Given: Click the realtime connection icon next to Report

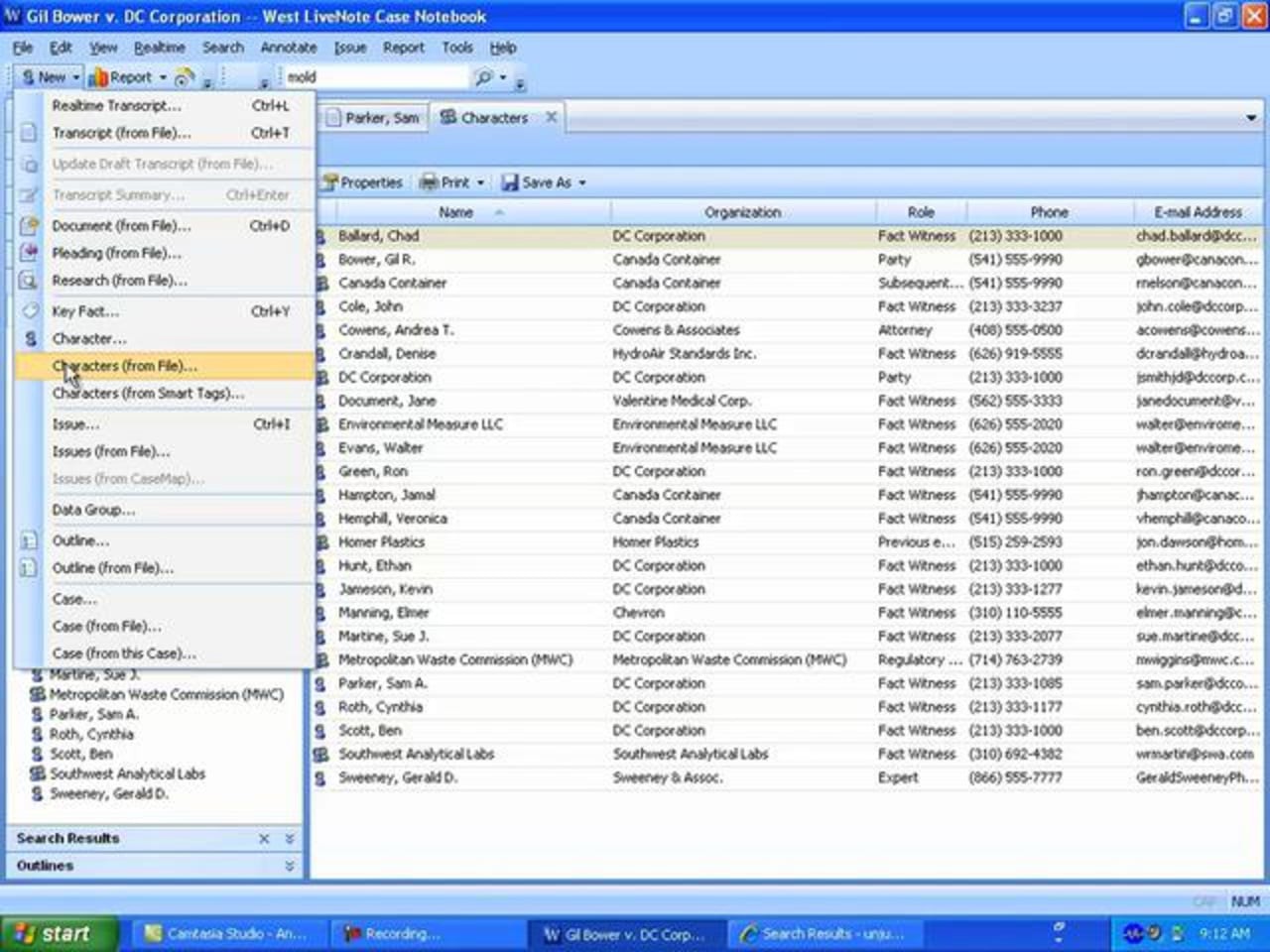Looking at the screenshot, I should [x=184, y=77].
